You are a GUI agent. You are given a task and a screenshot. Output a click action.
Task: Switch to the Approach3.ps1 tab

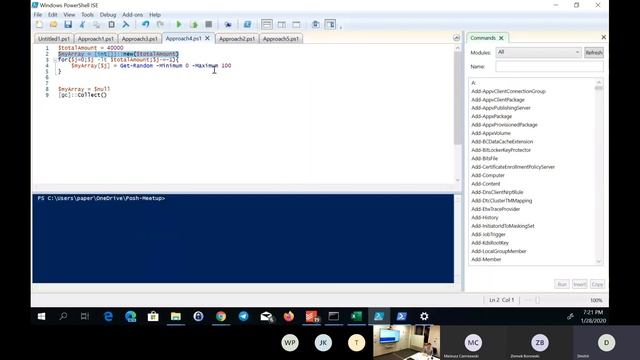pyautogui.click(x=140, y=39)
